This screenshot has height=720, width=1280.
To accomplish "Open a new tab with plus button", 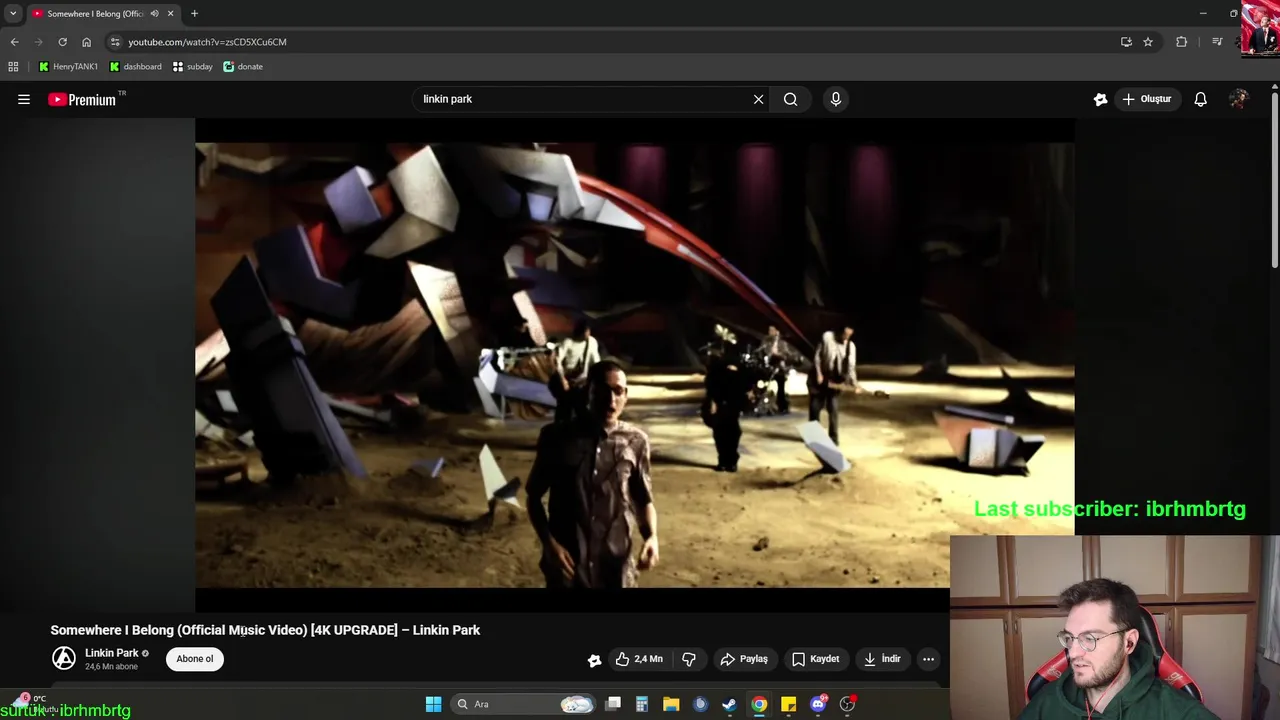I will click(x=194, y=14).
